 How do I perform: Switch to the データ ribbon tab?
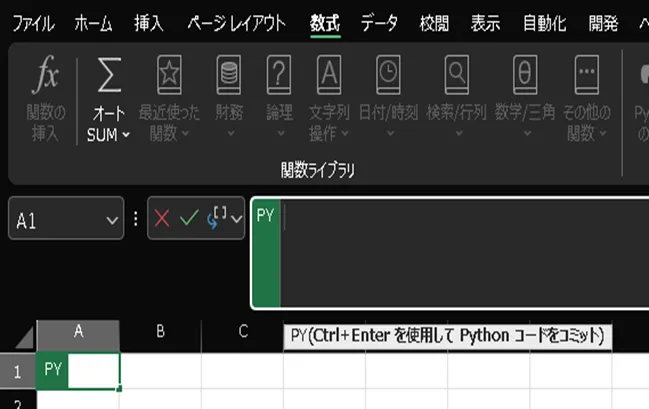pyautogui.click(x=379, y=23)
